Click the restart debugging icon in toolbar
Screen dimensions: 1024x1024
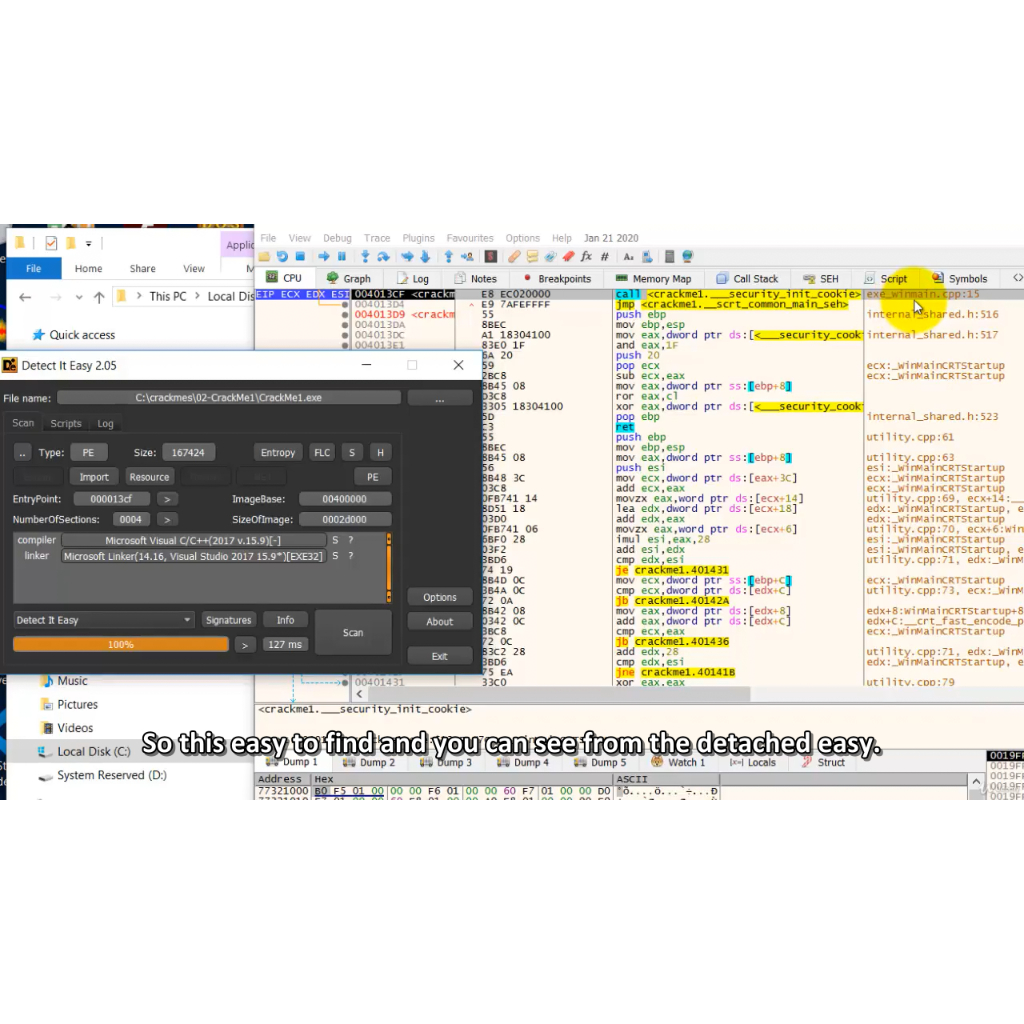pyautogui.click(x=282, y=257)
